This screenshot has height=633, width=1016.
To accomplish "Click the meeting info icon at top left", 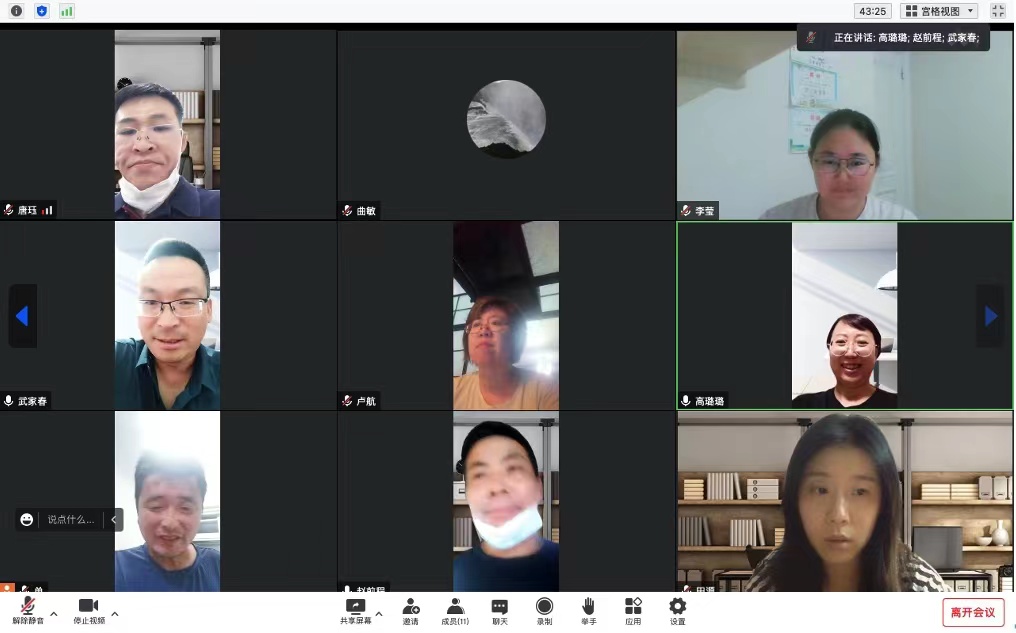I will tap(16, 11).
